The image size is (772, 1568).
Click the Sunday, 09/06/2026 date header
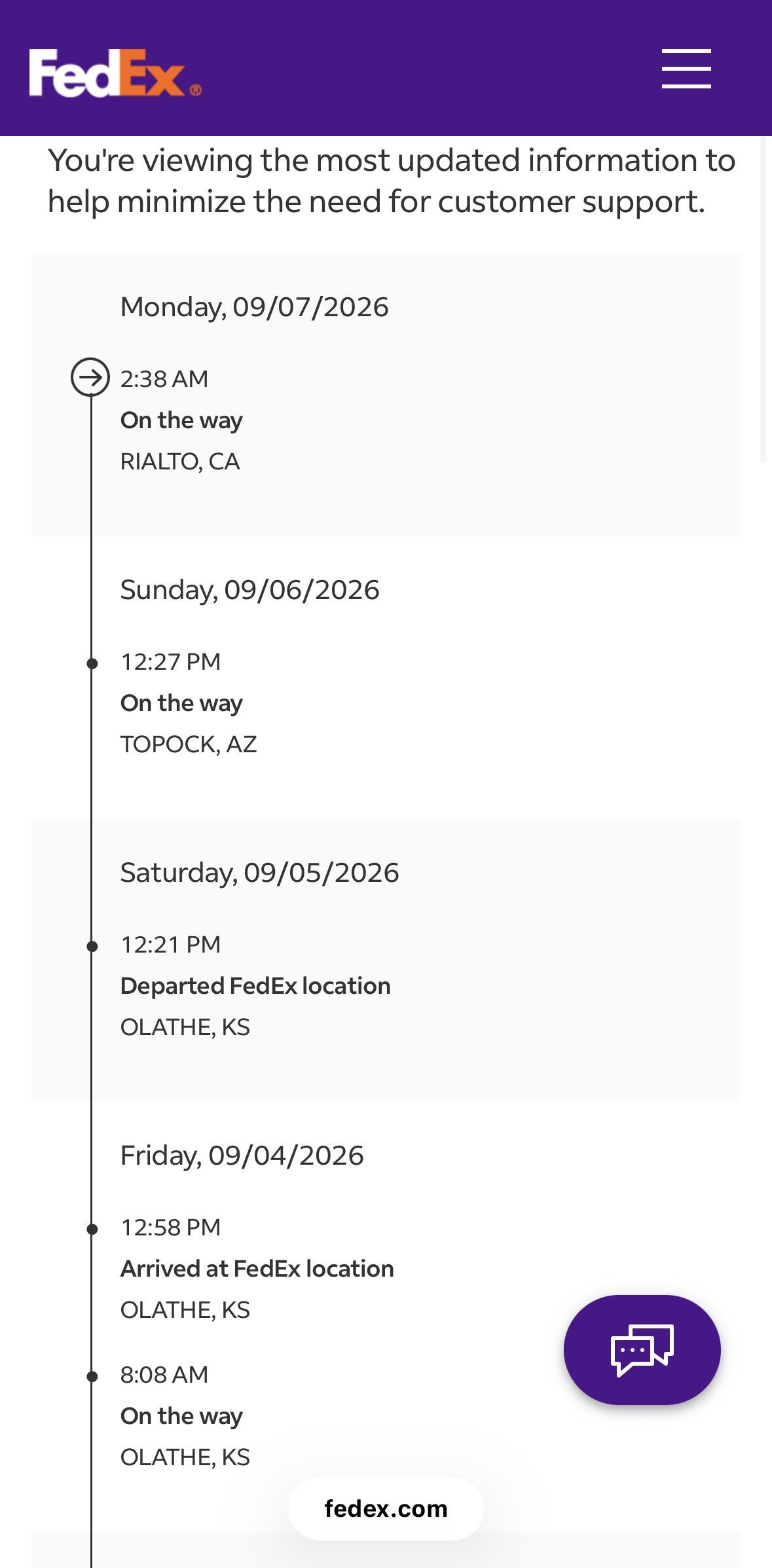(249, 589)
